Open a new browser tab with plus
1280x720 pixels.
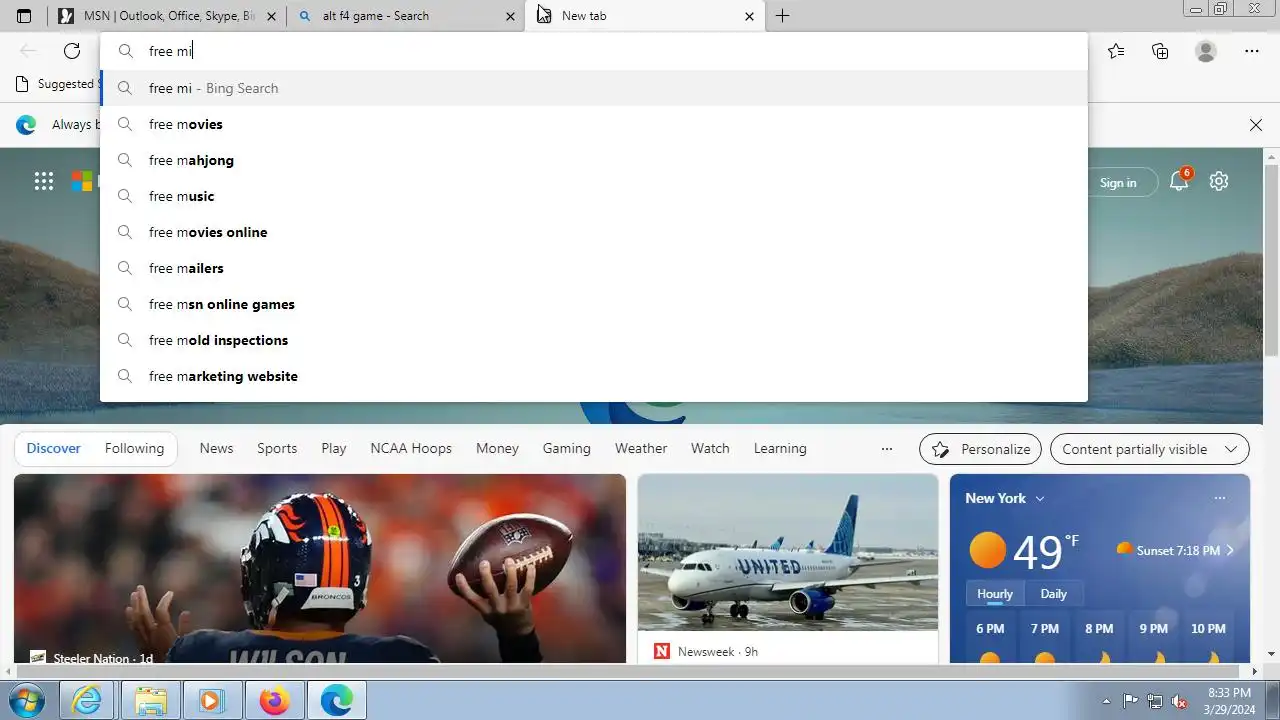pyautogui.click(x=782, y=16)
